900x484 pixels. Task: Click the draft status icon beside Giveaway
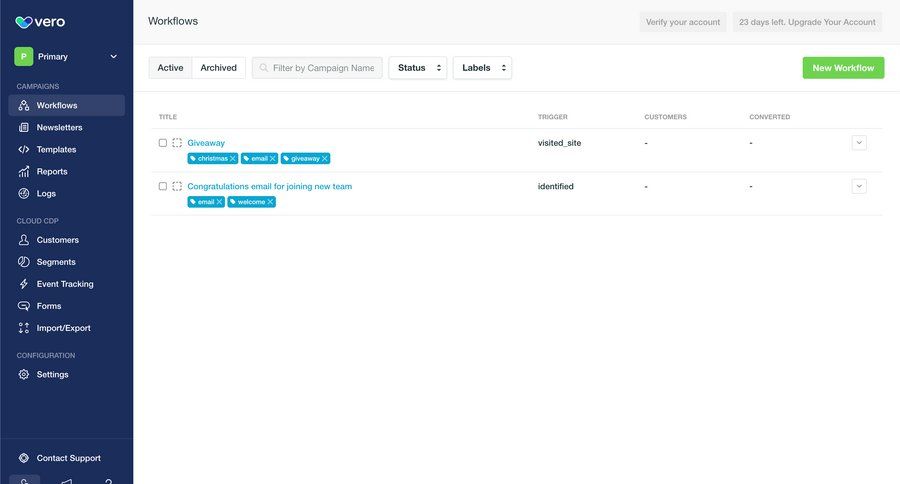[177, 143]
